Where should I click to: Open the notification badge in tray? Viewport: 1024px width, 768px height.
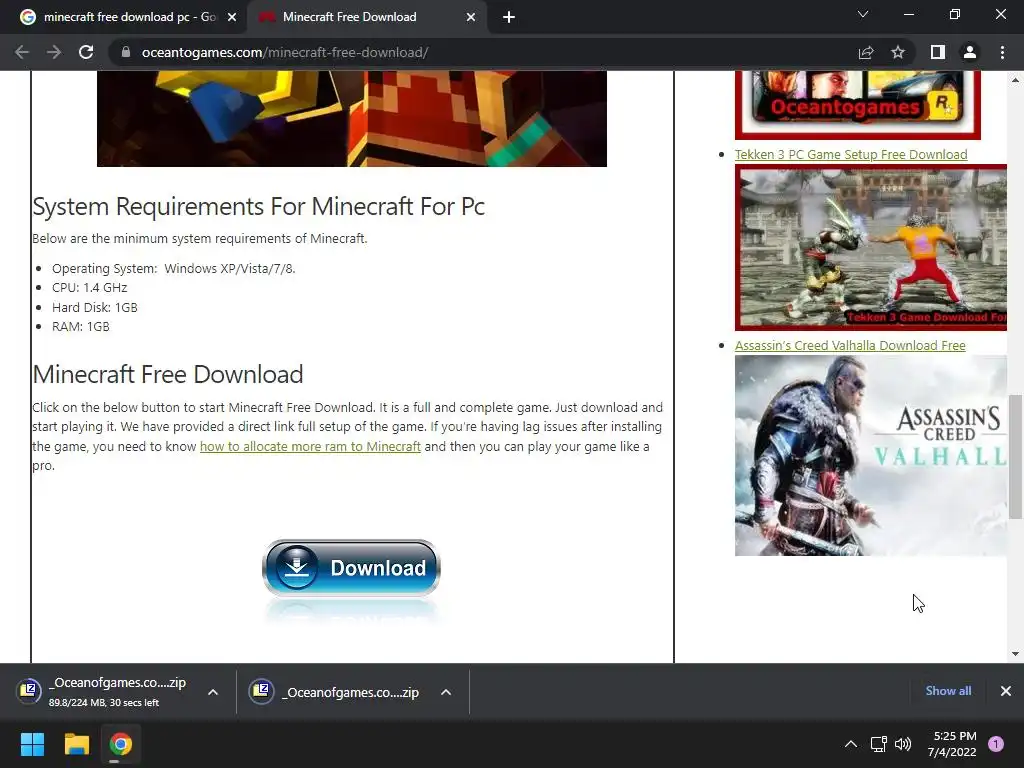pos(996,744)
